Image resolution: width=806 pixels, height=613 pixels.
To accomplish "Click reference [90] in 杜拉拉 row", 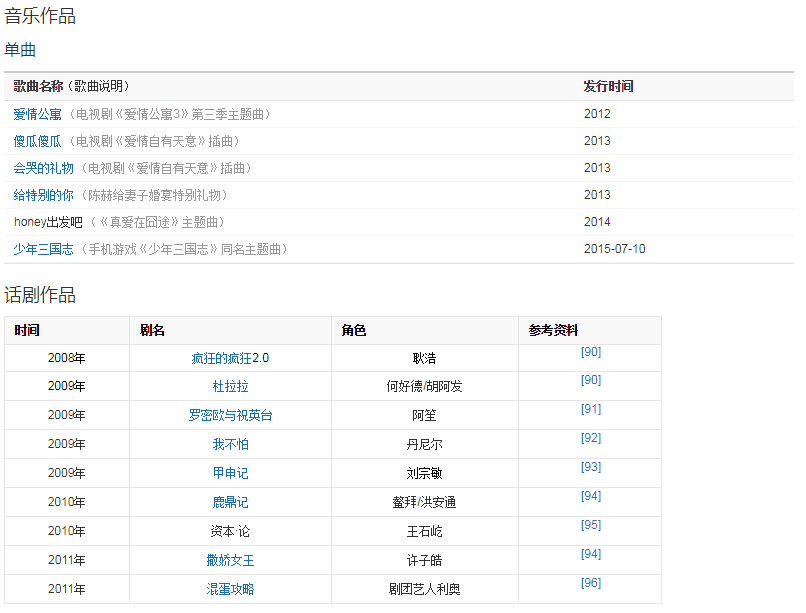I will [x=590, y=380].
